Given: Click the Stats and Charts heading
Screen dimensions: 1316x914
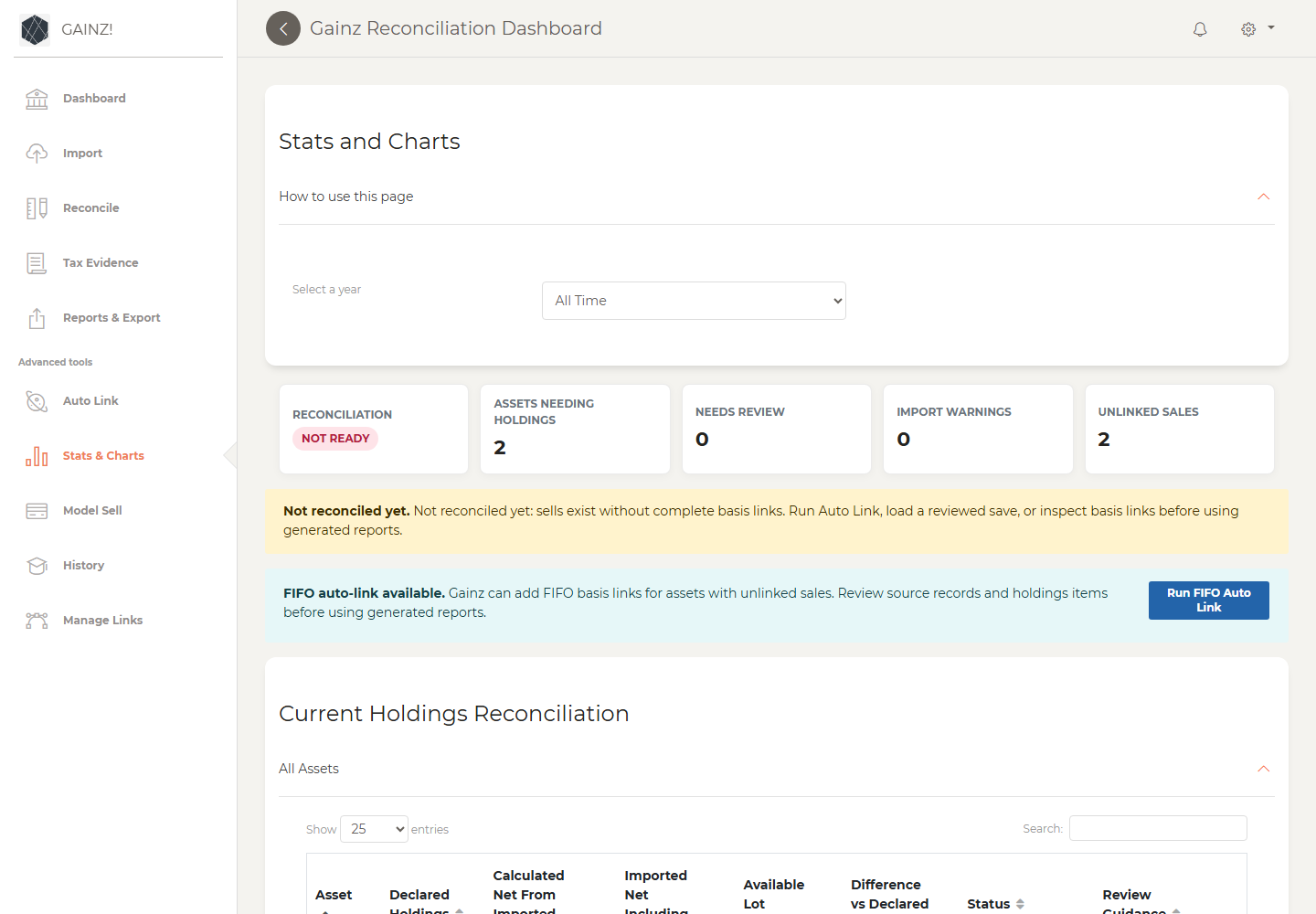Looking at the screenshot, I should pyautogui.click(x=369, y=142).
